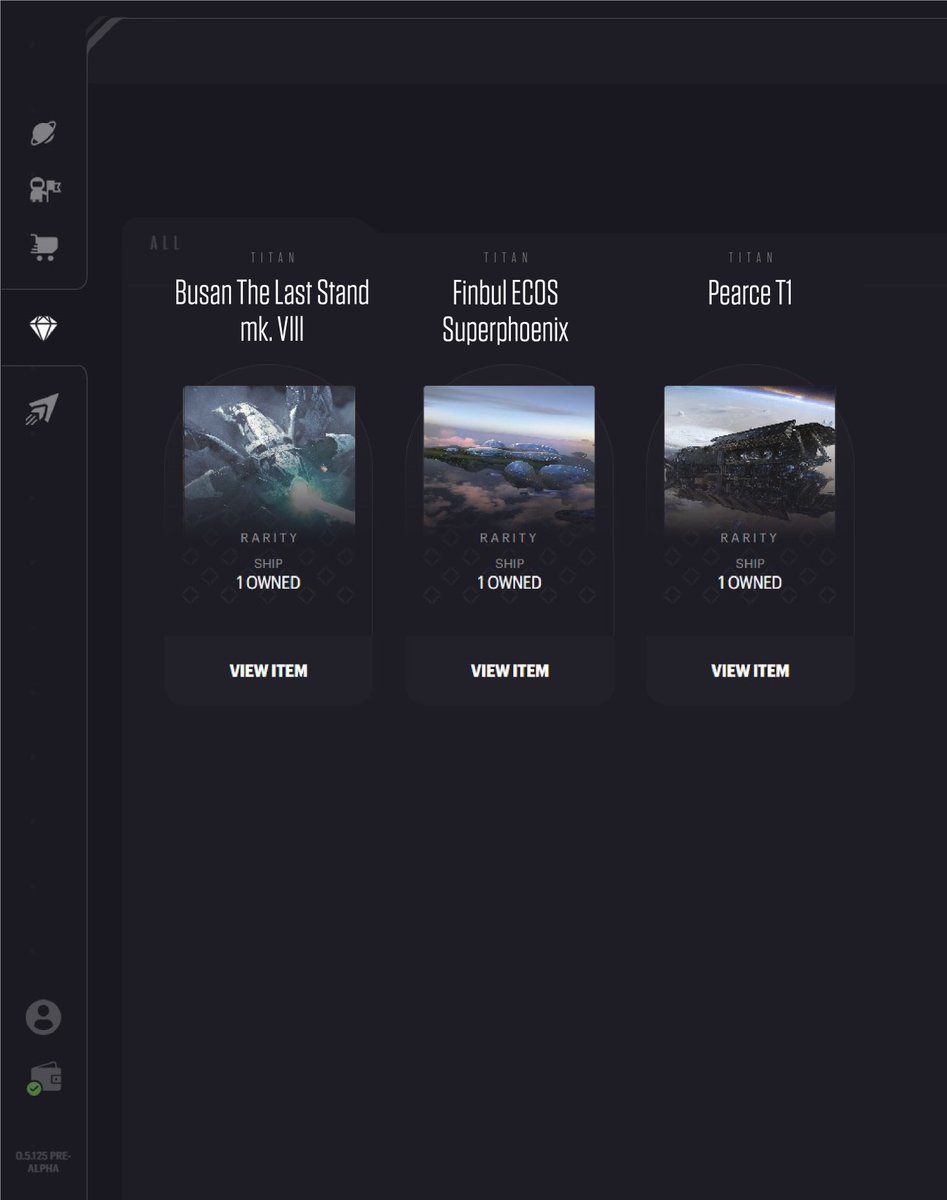Viewport: 947px width, 1200px height.
Task: Click TITAN label above Pearce T1
Action: 751,258
